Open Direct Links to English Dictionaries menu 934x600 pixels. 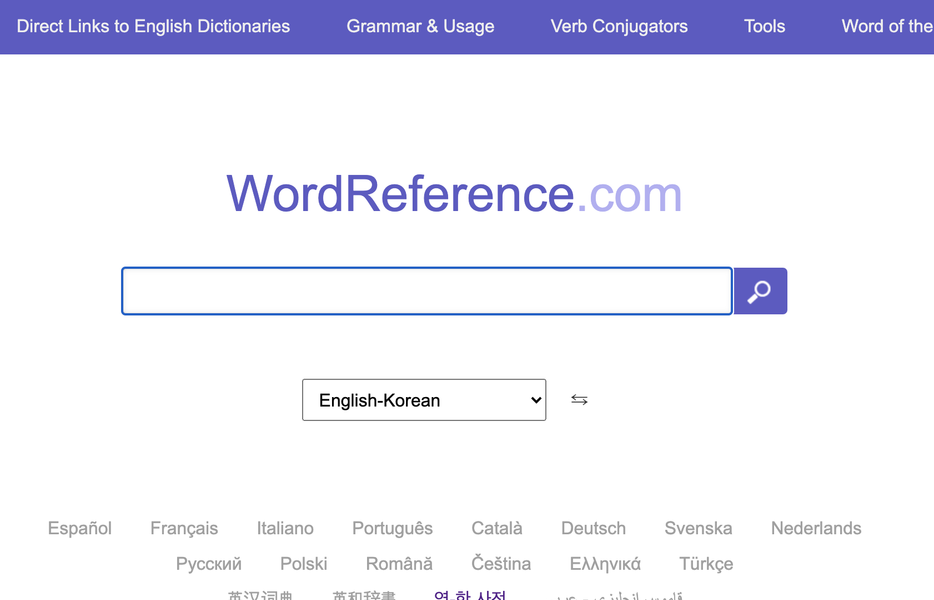click(153, 26)
